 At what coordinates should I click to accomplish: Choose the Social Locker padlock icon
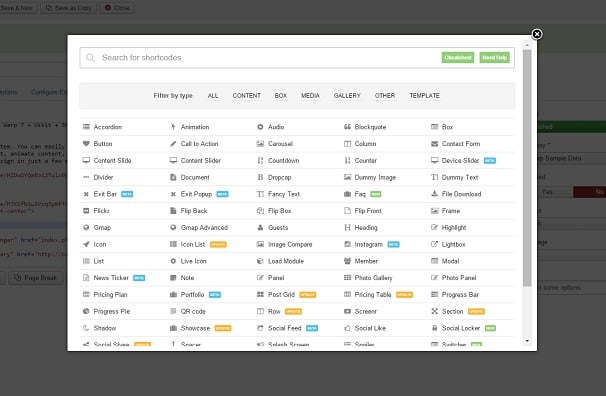(434, 328)
